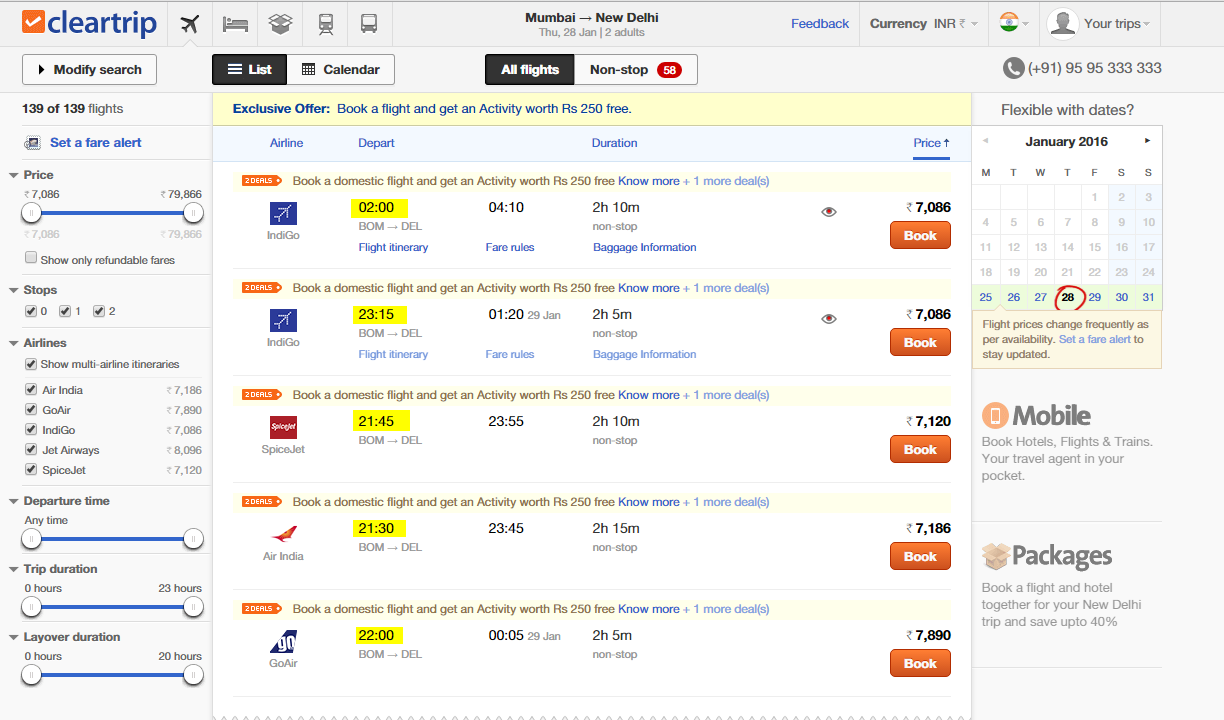Click the user avatar icon
This screenshot has width=1224, height=720.
tap(1063, 23)
